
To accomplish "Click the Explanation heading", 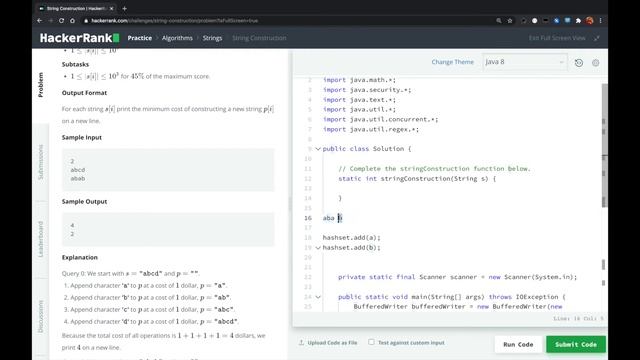I will [80, 257].
